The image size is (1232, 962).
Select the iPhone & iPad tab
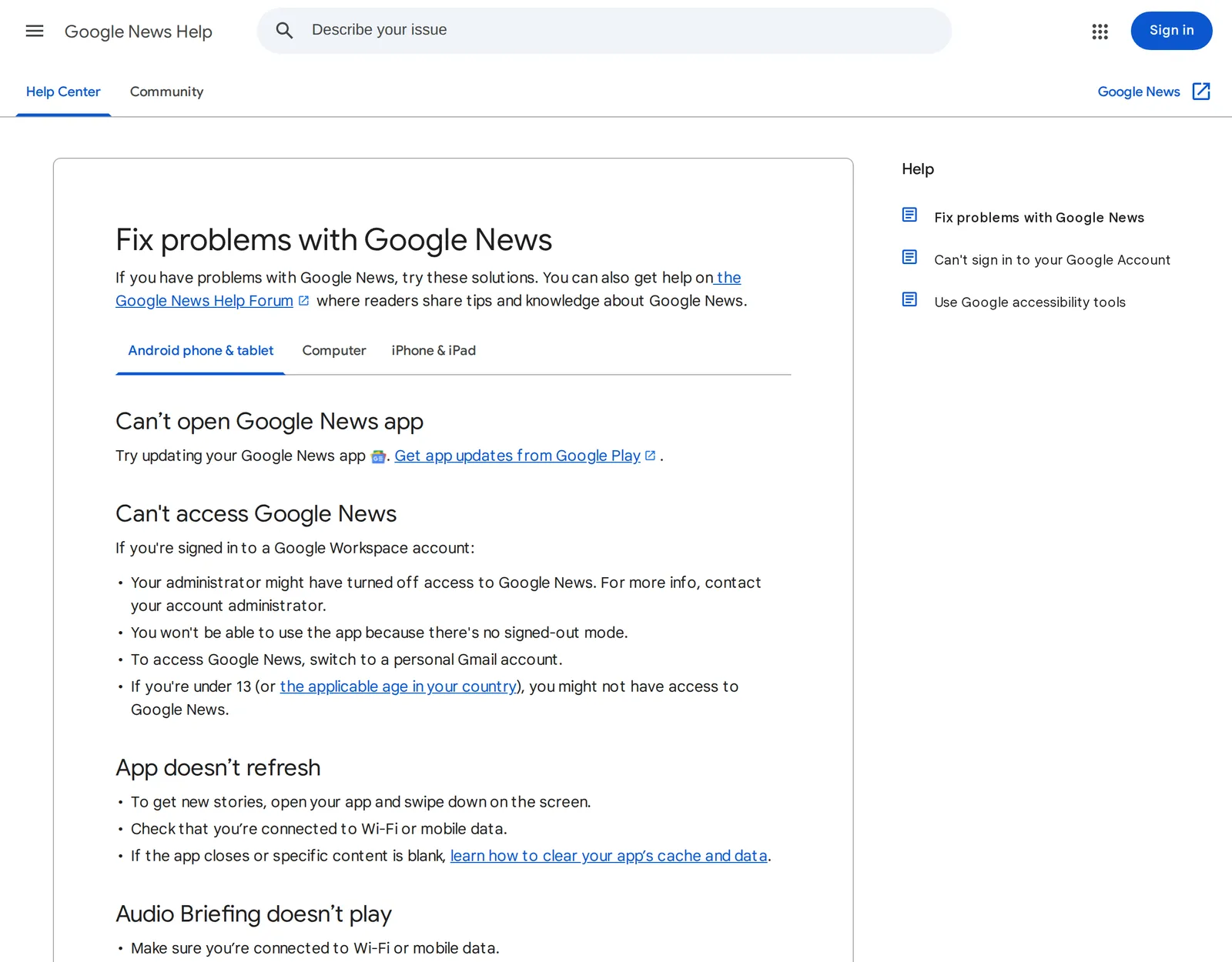coord(434,351)
